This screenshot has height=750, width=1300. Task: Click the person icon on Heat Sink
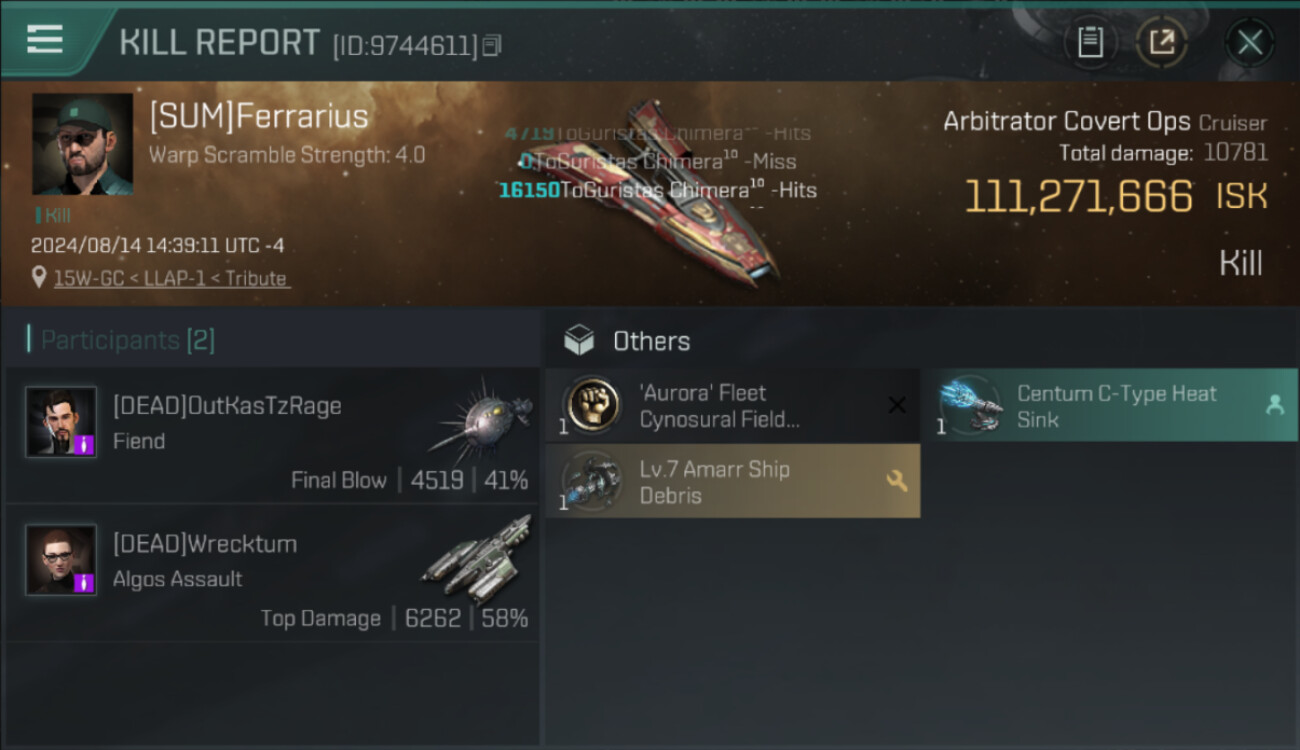[x=1275, y=405]
